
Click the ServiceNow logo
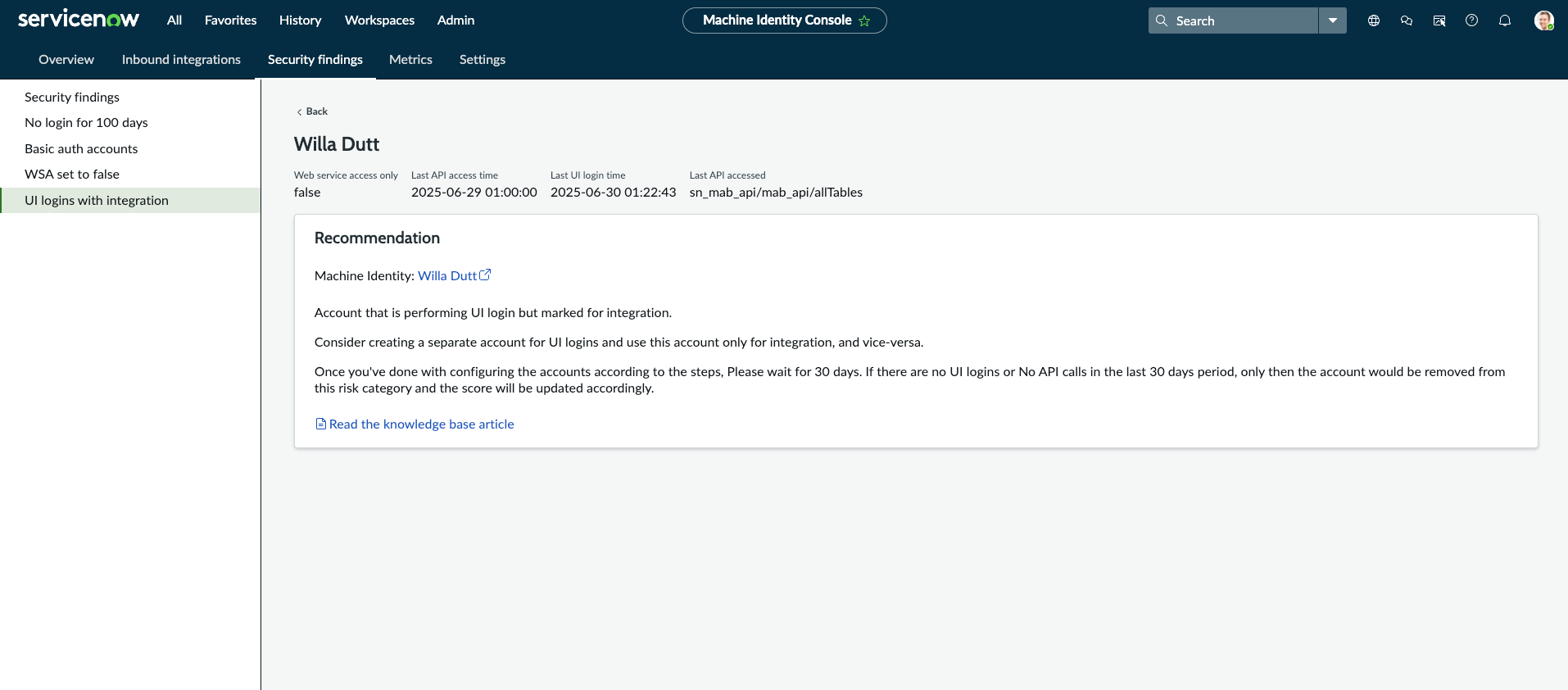tap(79, 20)
